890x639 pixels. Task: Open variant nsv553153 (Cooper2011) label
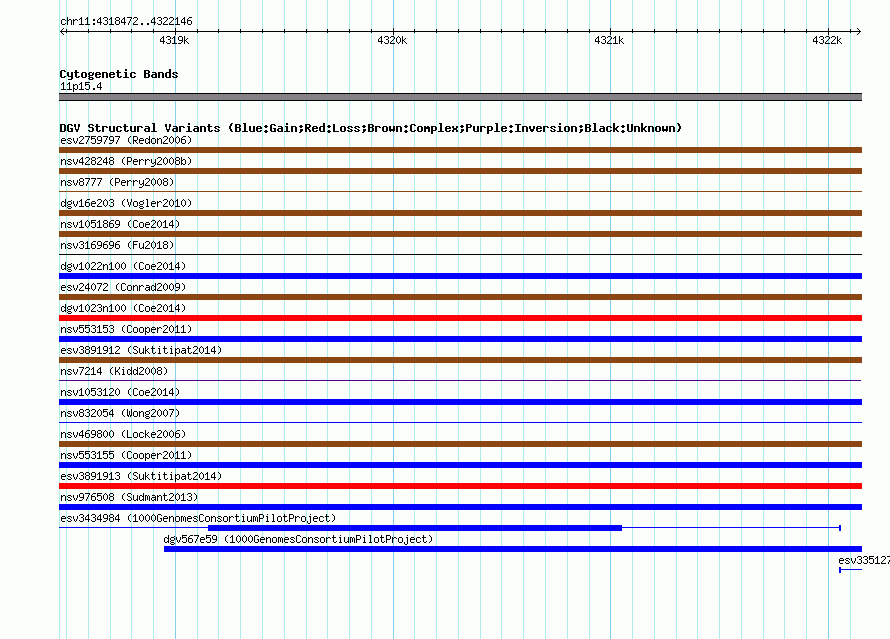[126, 329]
